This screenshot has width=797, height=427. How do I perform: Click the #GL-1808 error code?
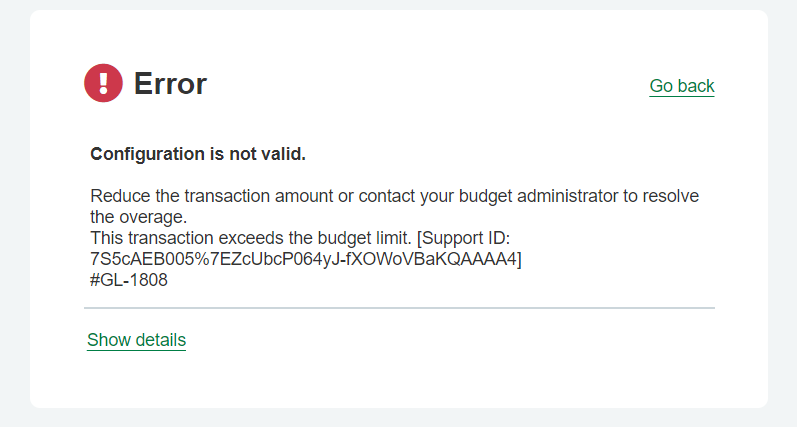(x=129, y=280)
